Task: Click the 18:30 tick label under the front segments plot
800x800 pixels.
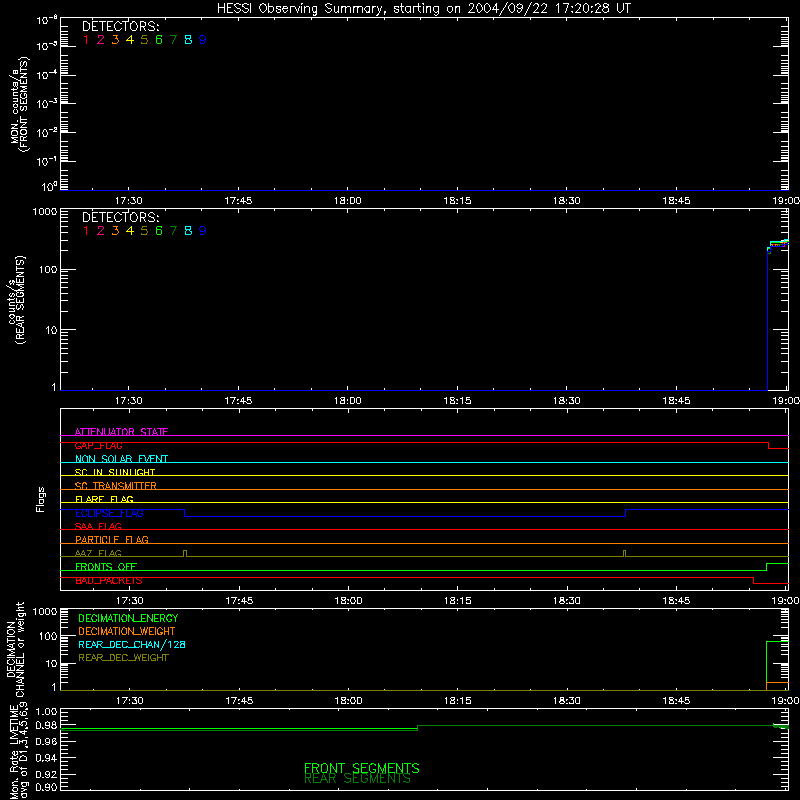Action: pos(567,201)
